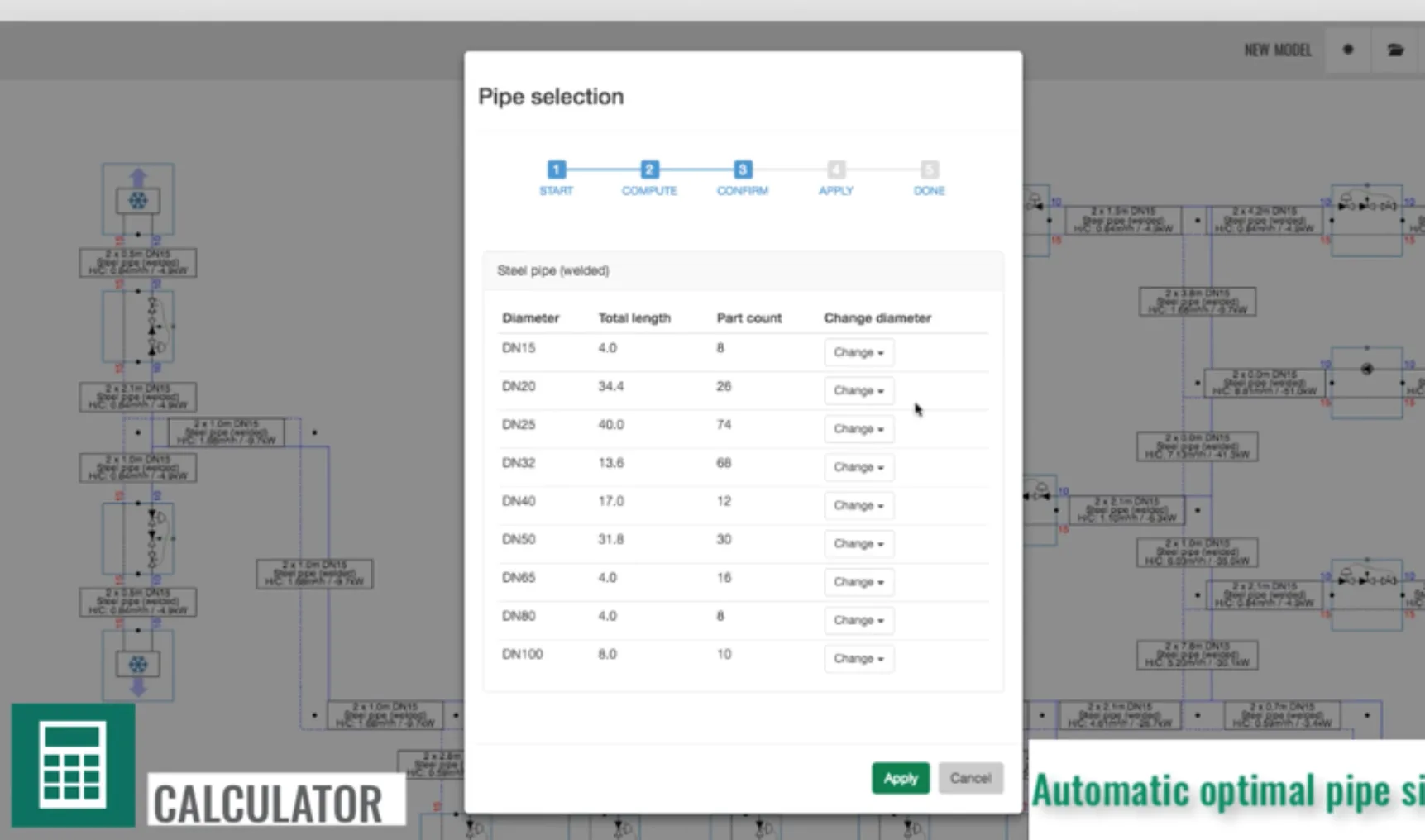The height and width of the screenshot is (840, 1425).
Task: Open Change dropdown for DN32 row
Action: click(858, 467)
